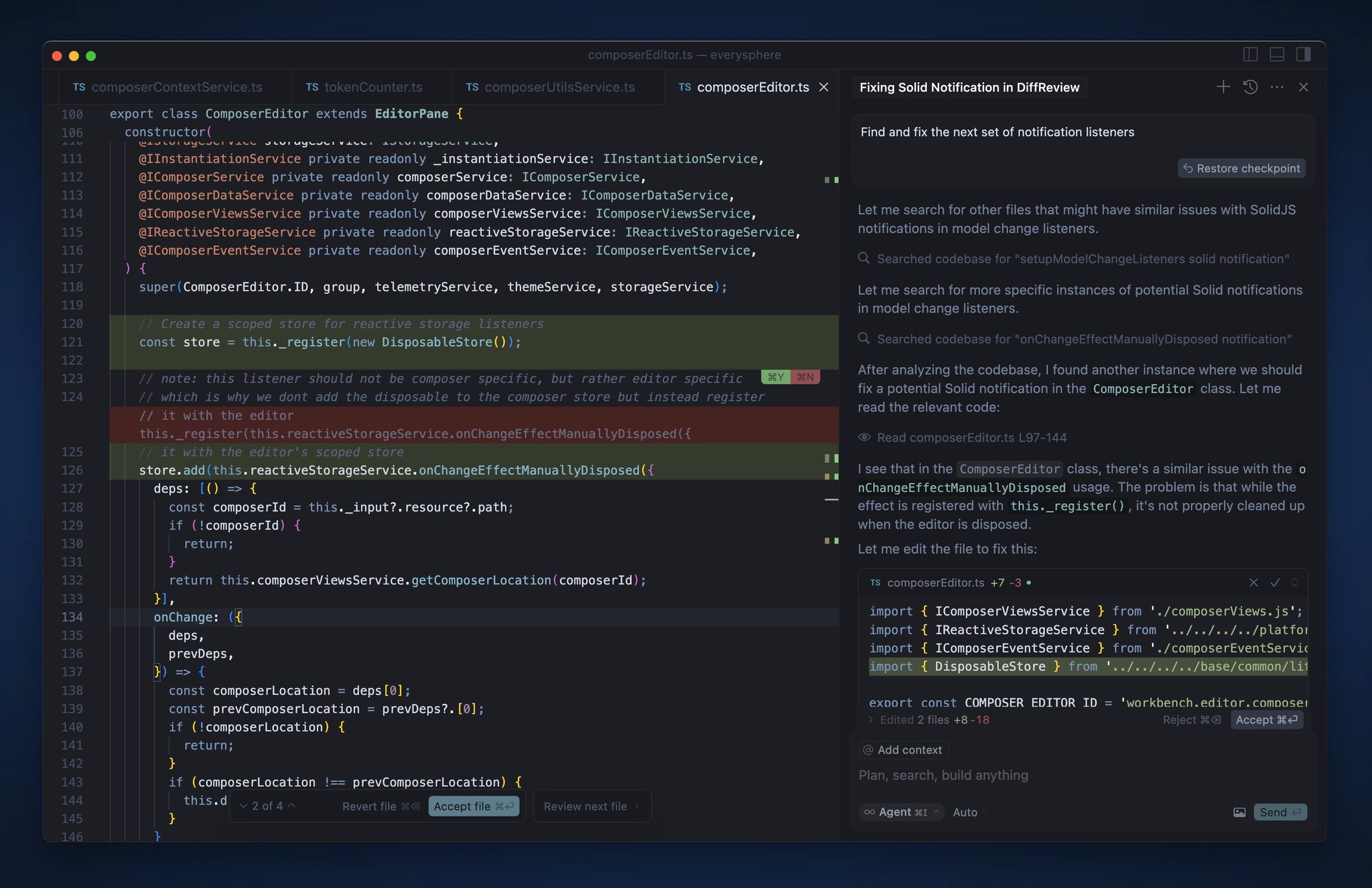1372x888 pixels.
Task: Open the Auto model selector
Action: tap(969, 812)
